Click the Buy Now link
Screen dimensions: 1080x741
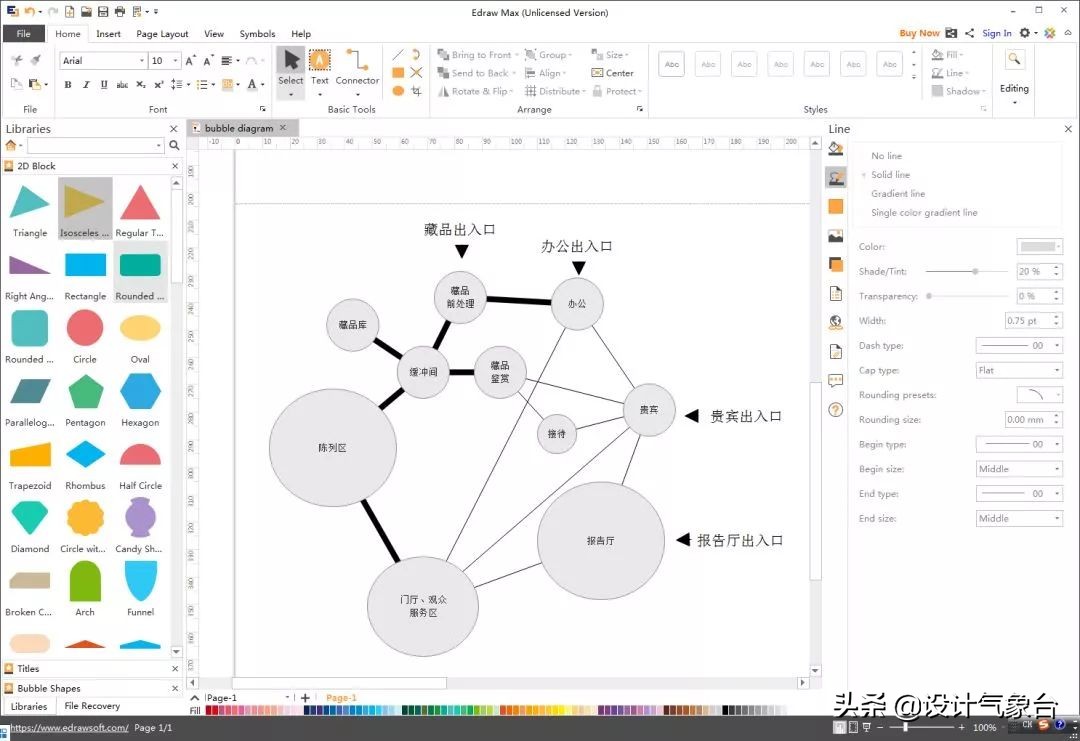pyautogui.click(x=918, y=32)
